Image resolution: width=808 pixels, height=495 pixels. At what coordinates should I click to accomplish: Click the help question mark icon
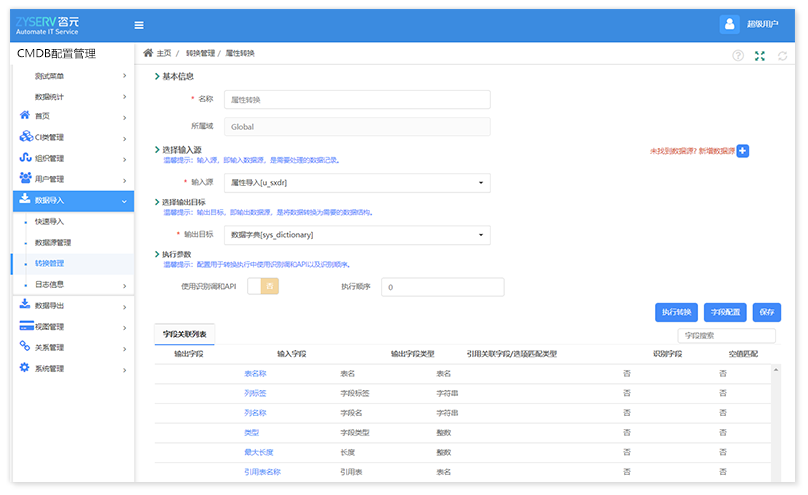click(738, 56)
